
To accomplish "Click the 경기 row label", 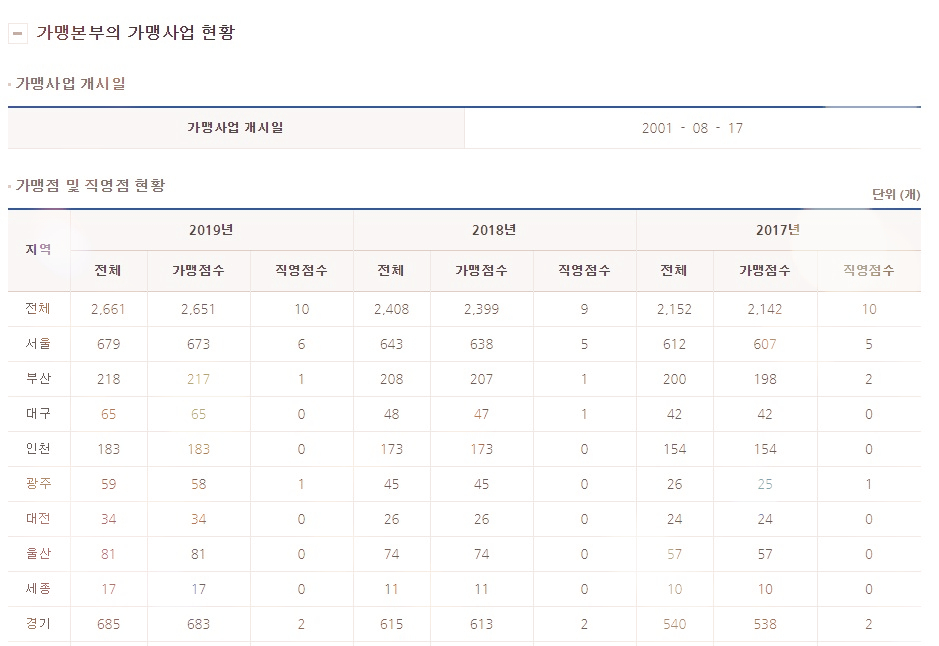I will click(x=38, y=623).
